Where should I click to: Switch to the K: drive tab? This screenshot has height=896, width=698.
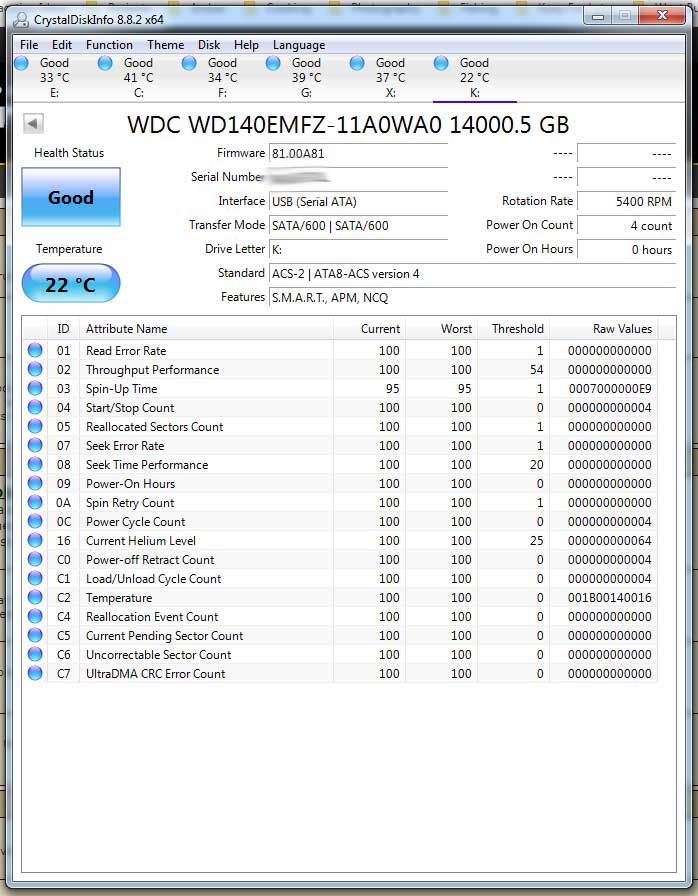(474, 78)
